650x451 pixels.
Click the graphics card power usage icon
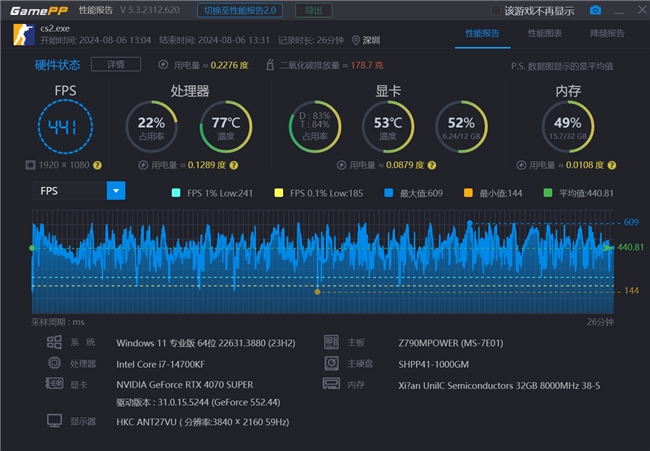pyautogui.click(x=341, y=165)
